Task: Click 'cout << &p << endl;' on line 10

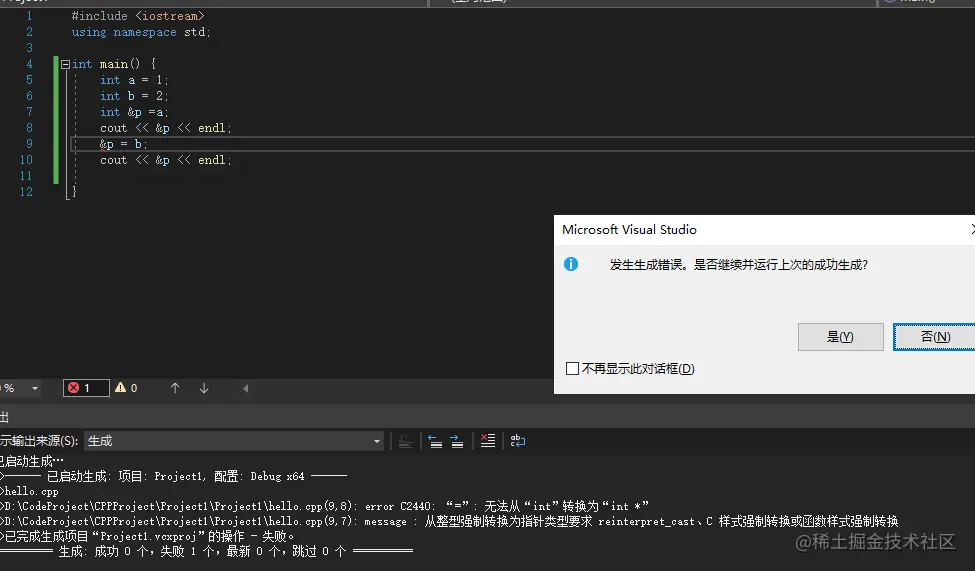Action: click(x=165, y=160)
